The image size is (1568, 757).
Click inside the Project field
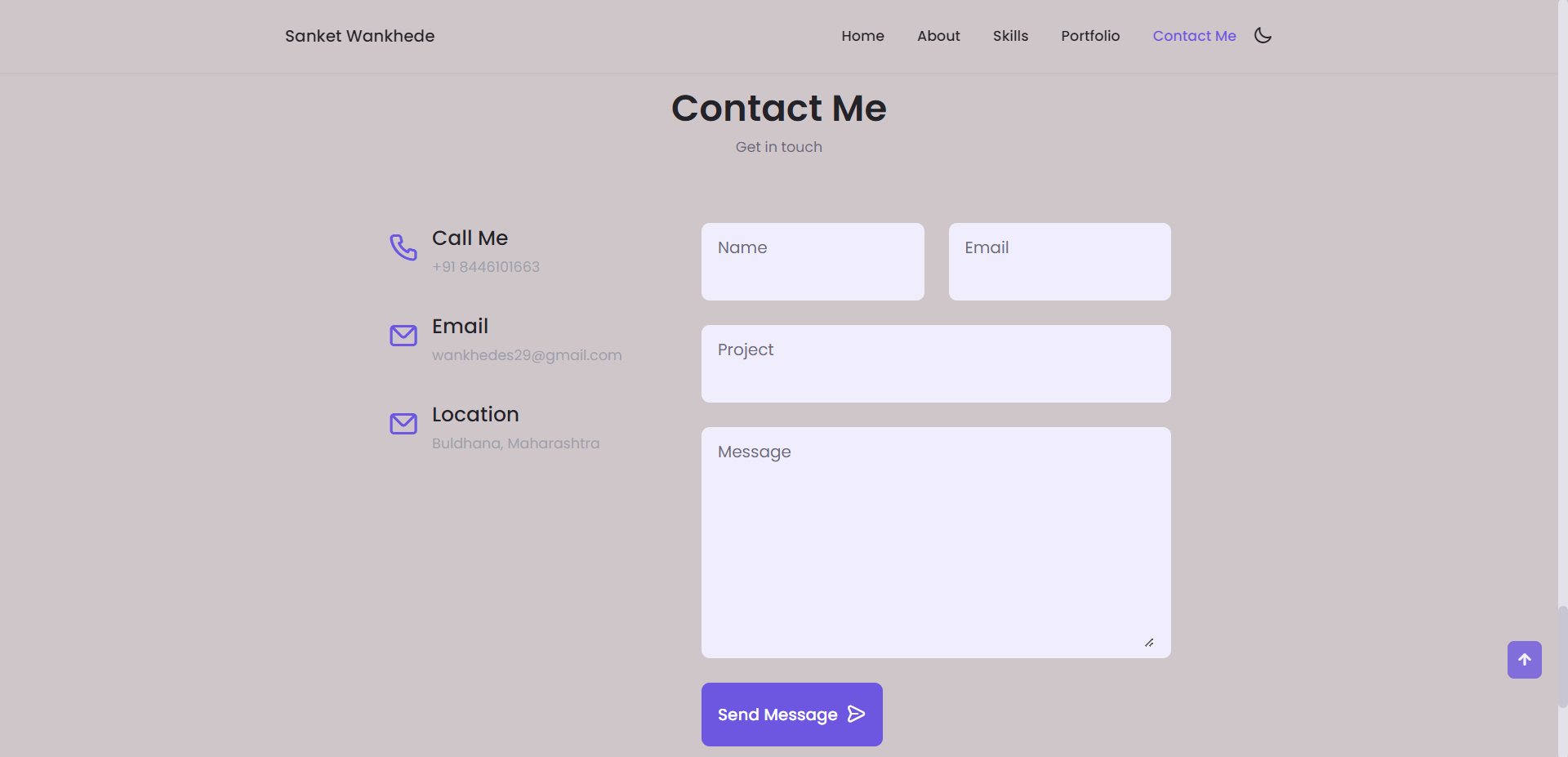coord(935,363)
